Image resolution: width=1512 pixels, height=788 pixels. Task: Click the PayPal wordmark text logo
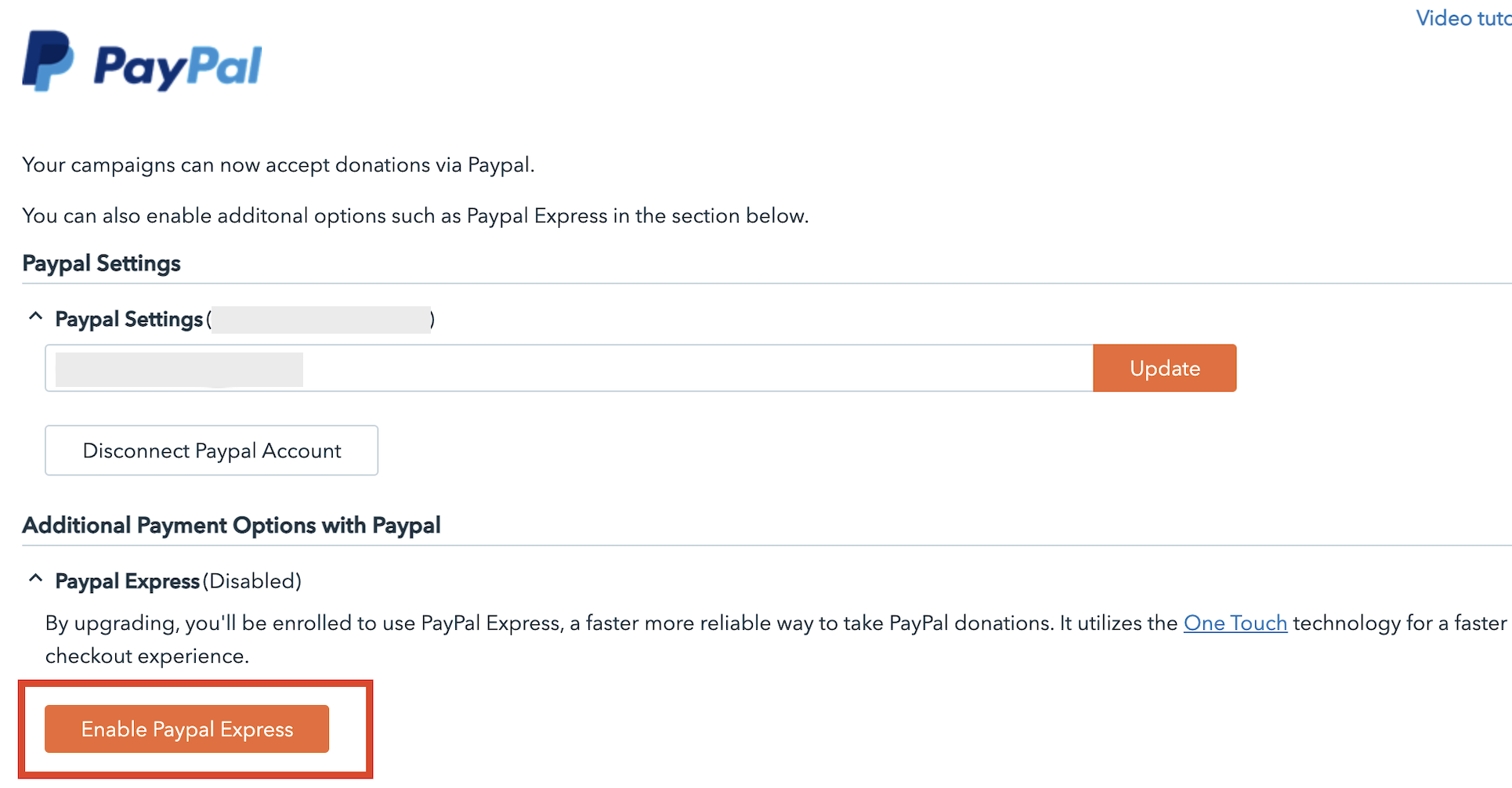point(178,67)
